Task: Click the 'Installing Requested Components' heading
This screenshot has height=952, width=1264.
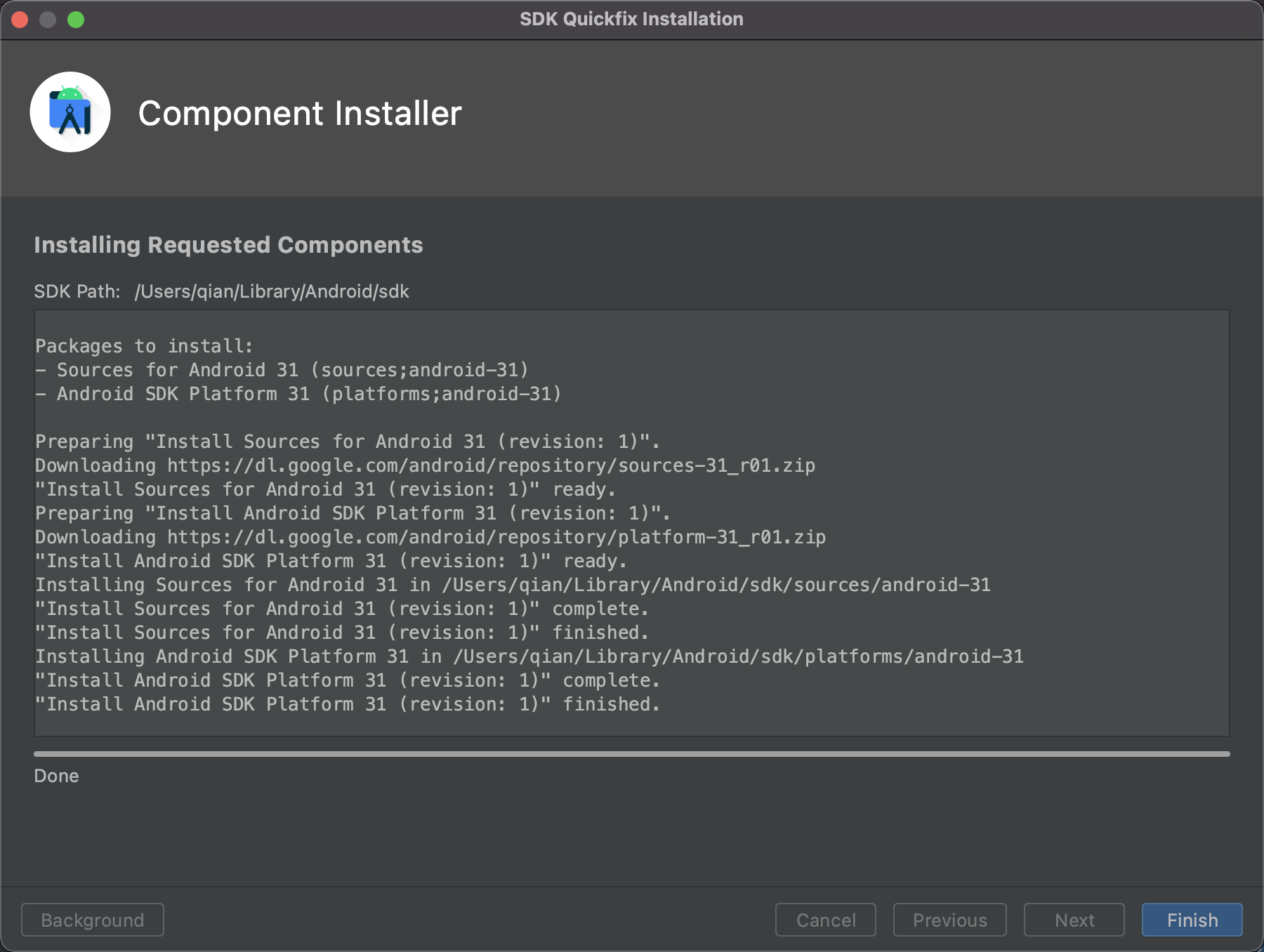Action: click(228, 245)
